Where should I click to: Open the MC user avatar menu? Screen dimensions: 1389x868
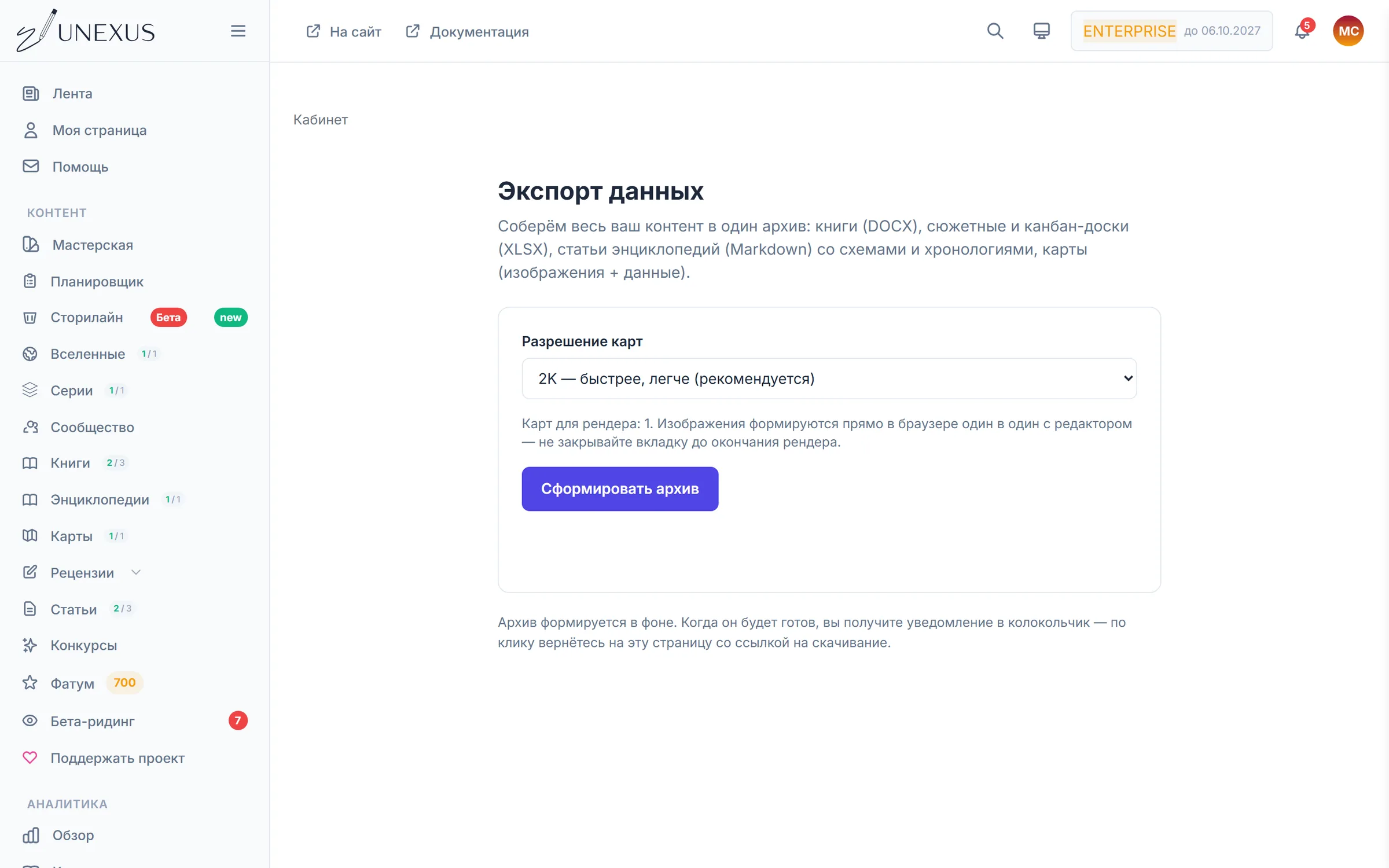1348,31
